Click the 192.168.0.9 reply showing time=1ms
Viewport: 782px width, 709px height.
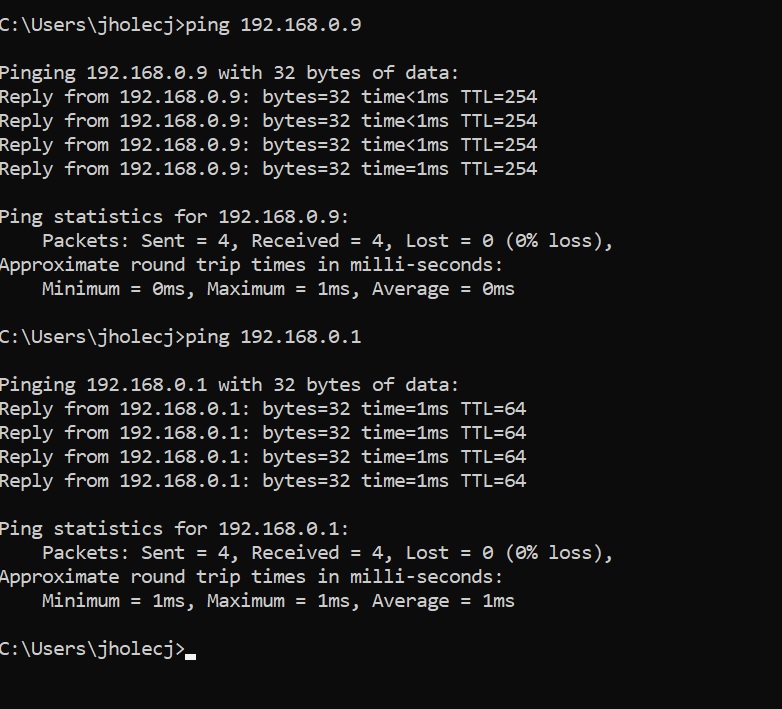268,169
